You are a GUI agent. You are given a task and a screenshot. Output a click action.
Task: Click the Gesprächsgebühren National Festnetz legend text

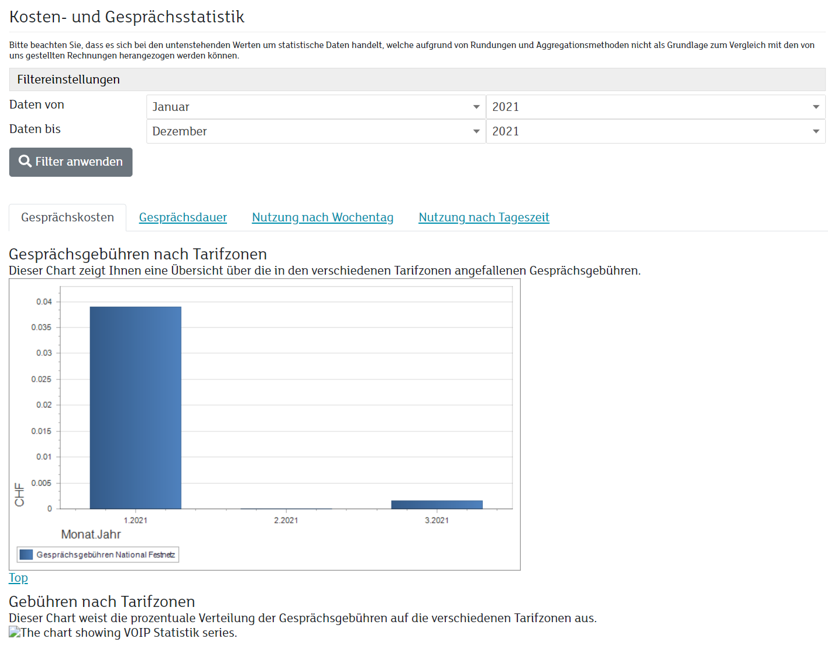tap(106, 554)
